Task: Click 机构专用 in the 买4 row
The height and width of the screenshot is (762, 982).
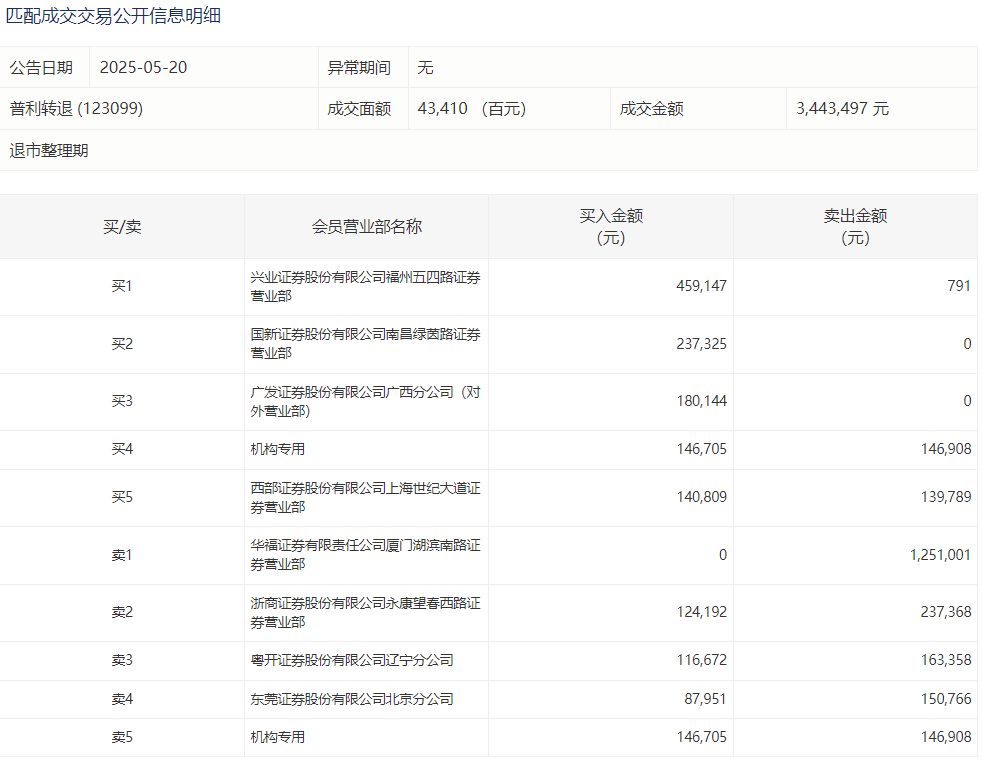Action: 278,450
